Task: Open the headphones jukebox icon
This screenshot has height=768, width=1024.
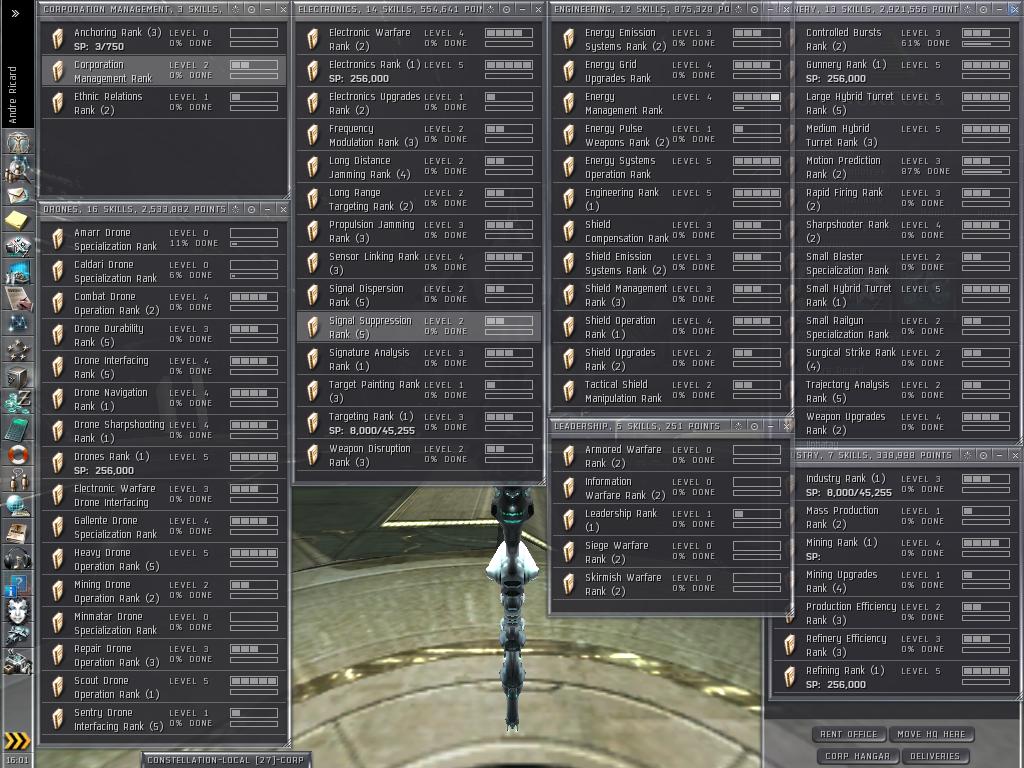Action: coord(17,558)
